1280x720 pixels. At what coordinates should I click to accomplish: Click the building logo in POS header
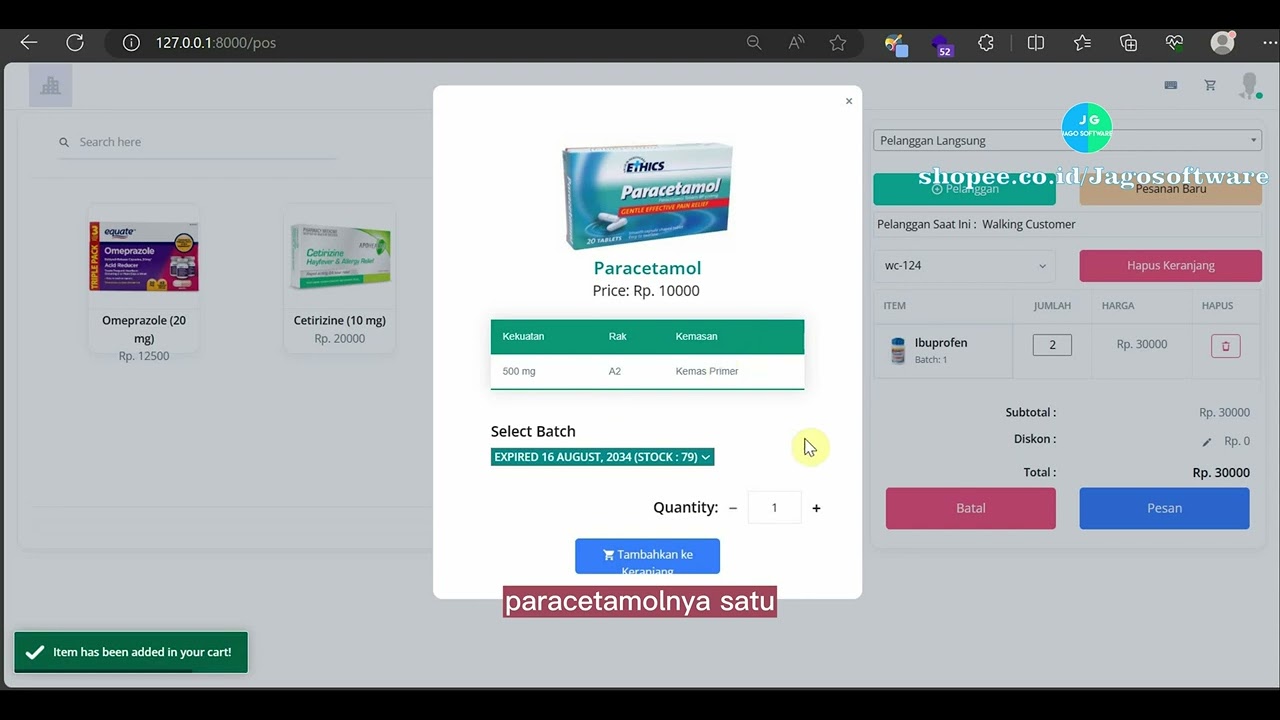[x=50, y=86]
